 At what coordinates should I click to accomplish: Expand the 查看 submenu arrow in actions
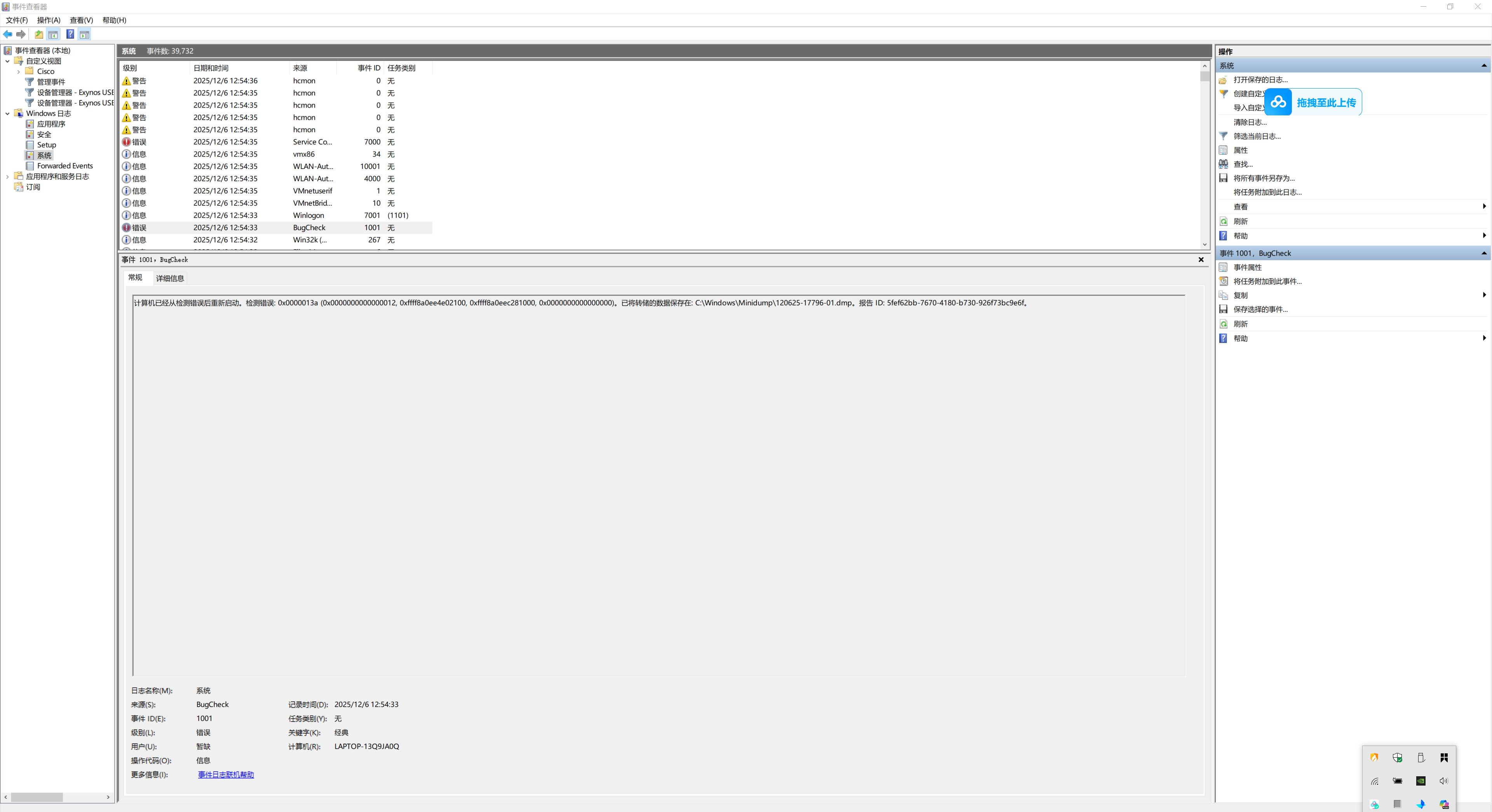[x=1484, y=206]
